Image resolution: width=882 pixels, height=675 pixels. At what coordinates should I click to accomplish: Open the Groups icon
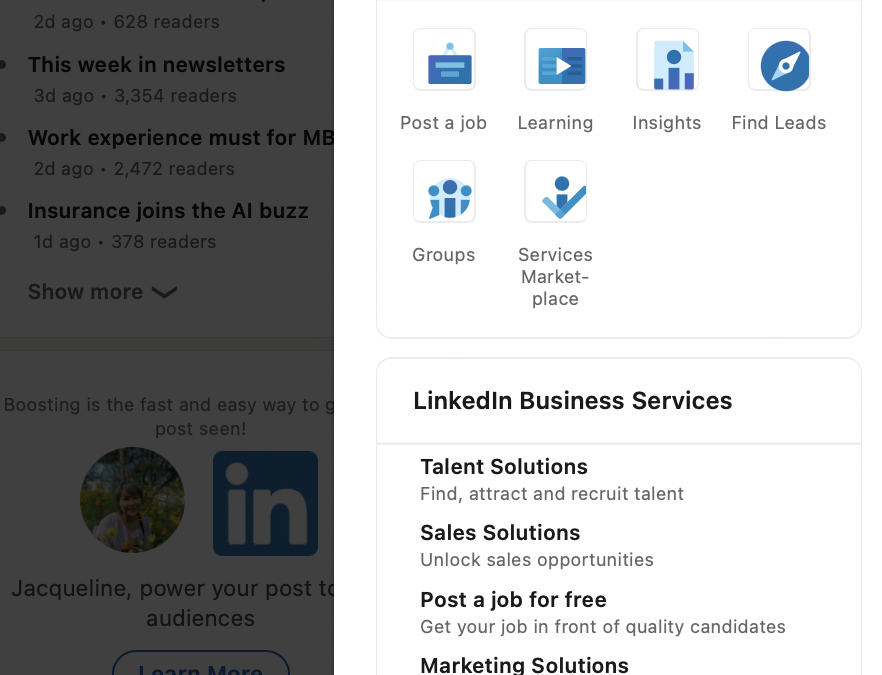click(444, 192)
